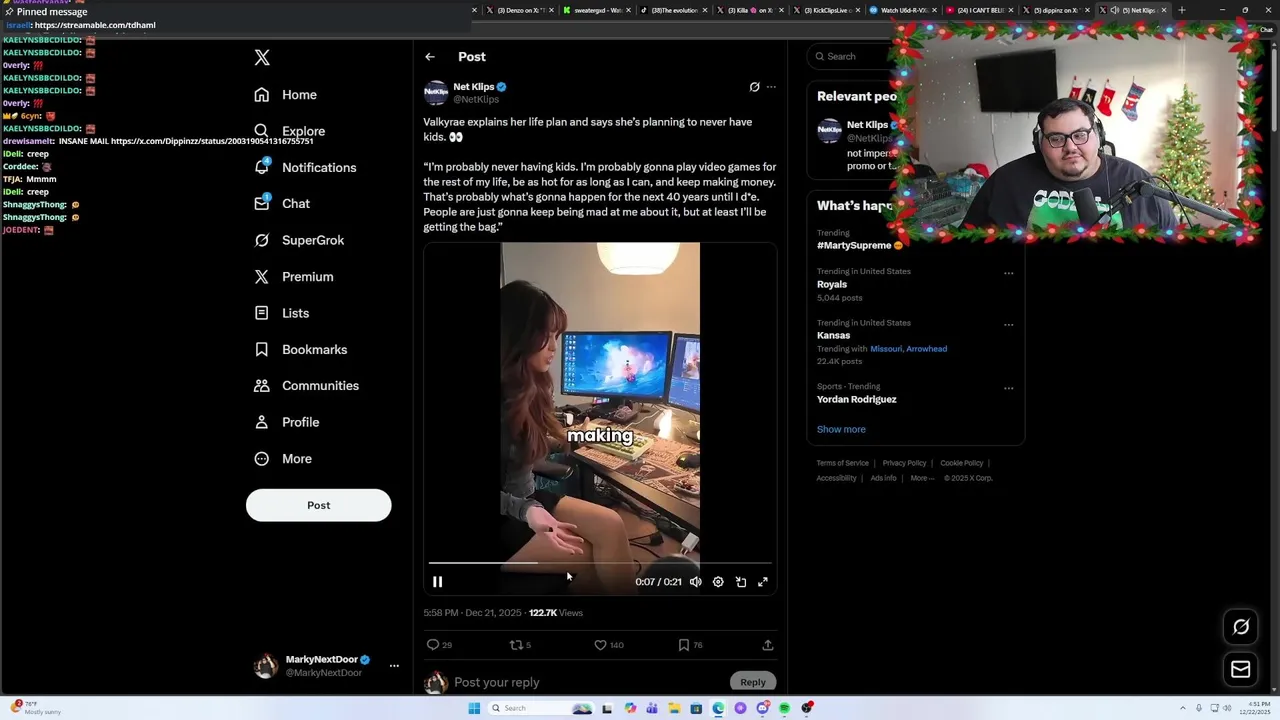Open Microsoft Store from the taskbar
Viewport: 1280px width, 720px height.
tap(696, 708)
